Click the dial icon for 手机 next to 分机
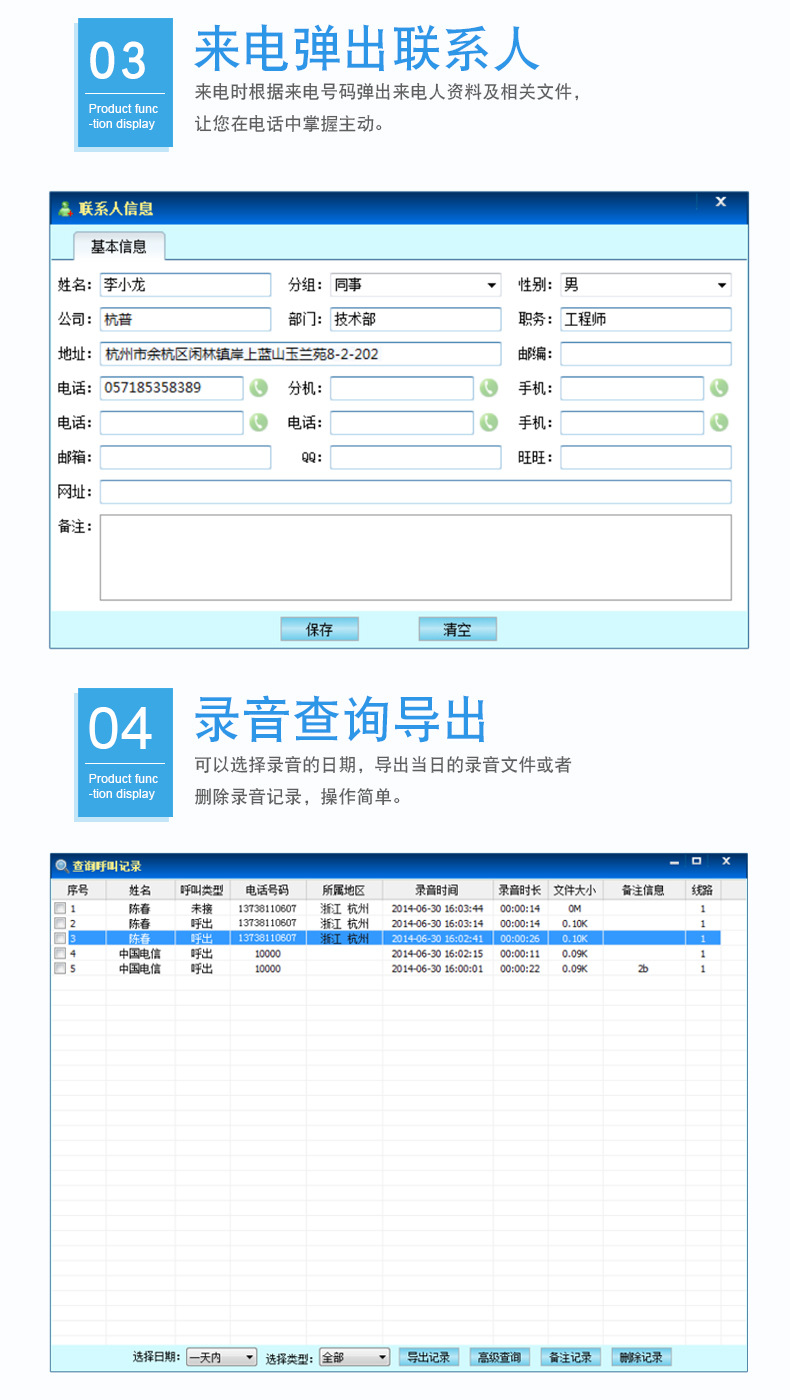The height and width of the screenshot is (1400, 790). (719, 388)
